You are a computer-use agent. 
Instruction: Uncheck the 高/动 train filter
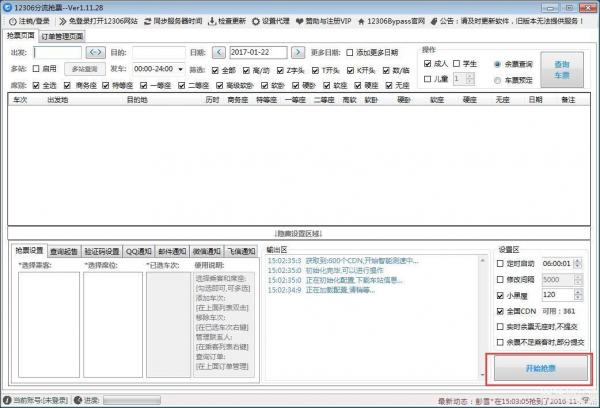(246, 70)
